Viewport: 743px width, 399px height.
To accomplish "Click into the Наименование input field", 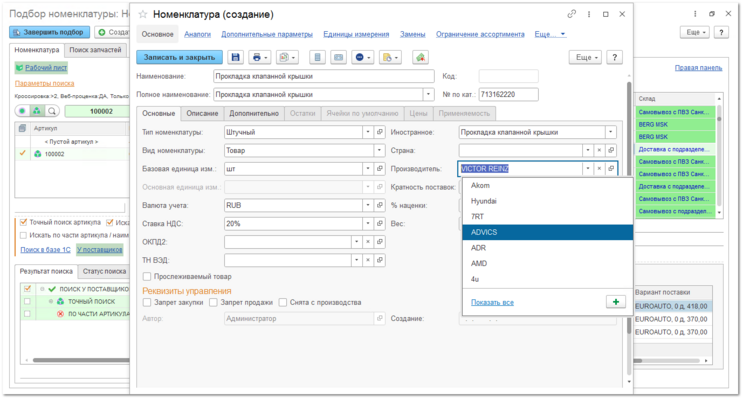I will 324,76.
